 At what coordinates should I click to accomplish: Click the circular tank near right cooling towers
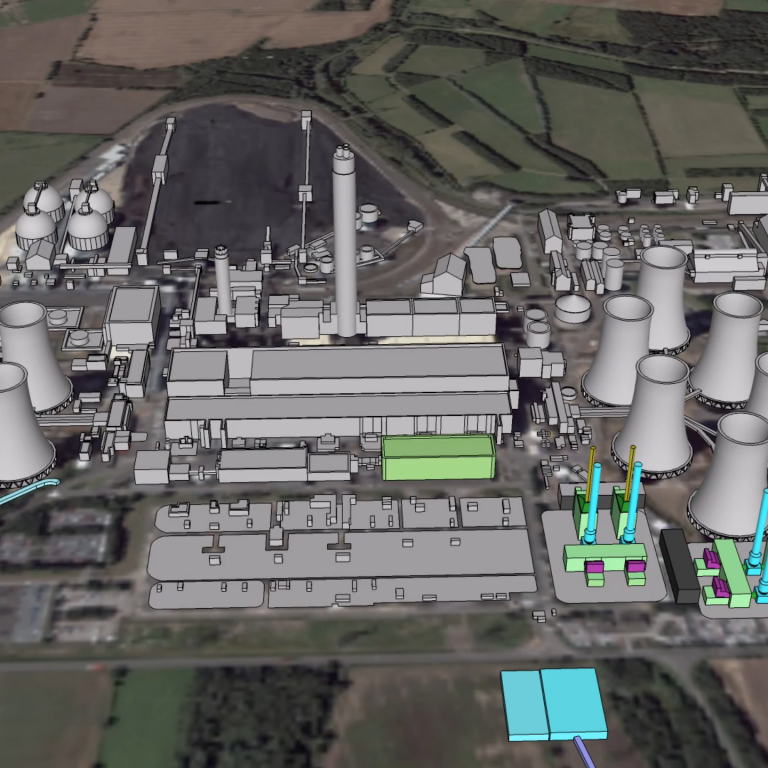(572, 307)
